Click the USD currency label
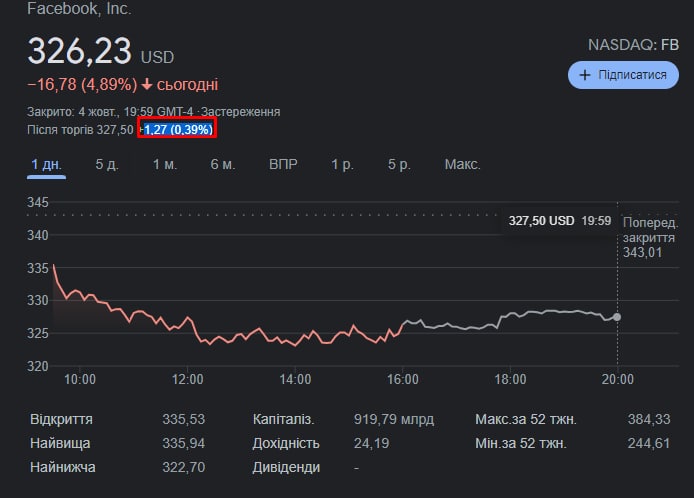694x498 pixels. [157, 58]
